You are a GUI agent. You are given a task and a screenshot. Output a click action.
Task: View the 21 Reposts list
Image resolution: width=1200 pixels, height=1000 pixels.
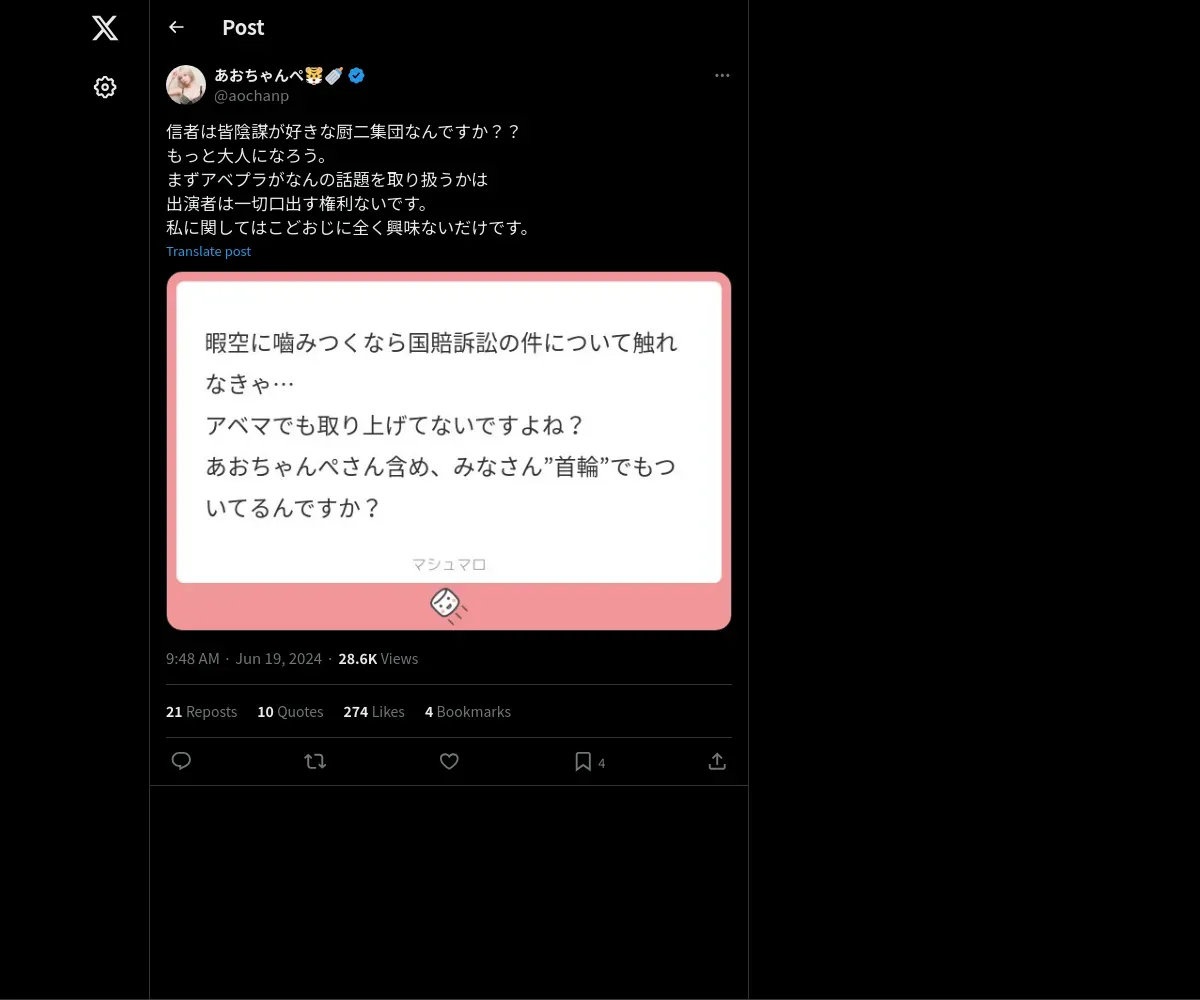point(201,712)
